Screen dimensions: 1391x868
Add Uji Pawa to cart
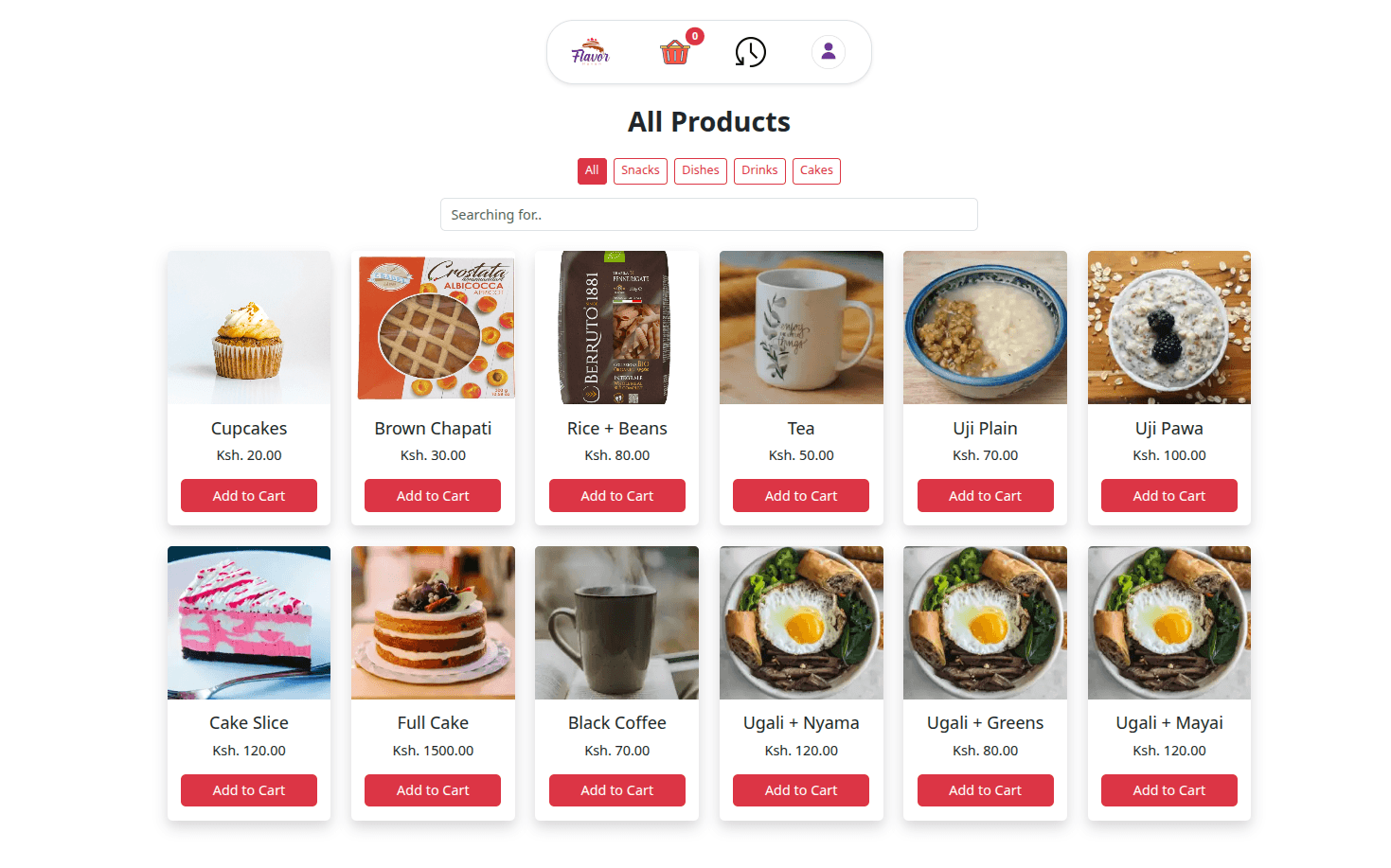tap(1168, 495)
